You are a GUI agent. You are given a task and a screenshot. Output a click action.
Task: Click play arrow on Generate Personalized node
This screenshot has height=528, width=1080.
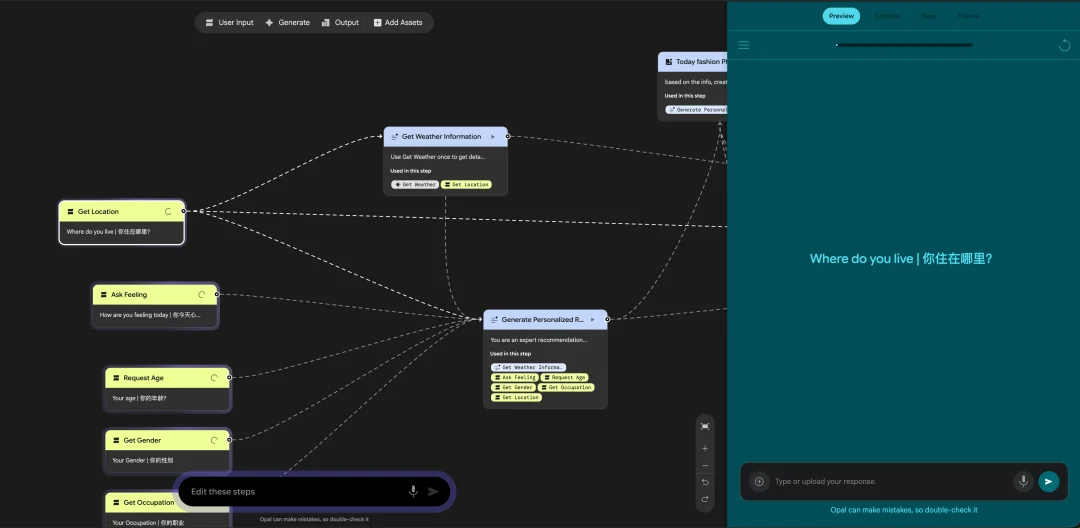(593, 320)
